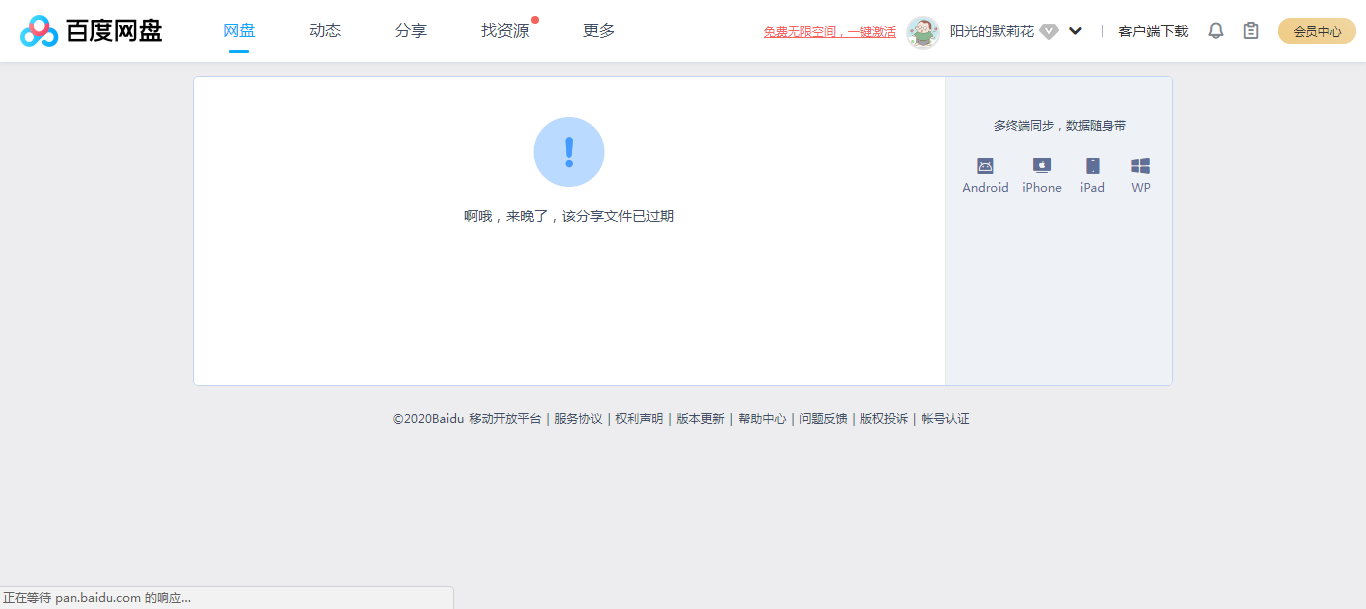Open 找资源 with red dot badge

click(502, 30)
